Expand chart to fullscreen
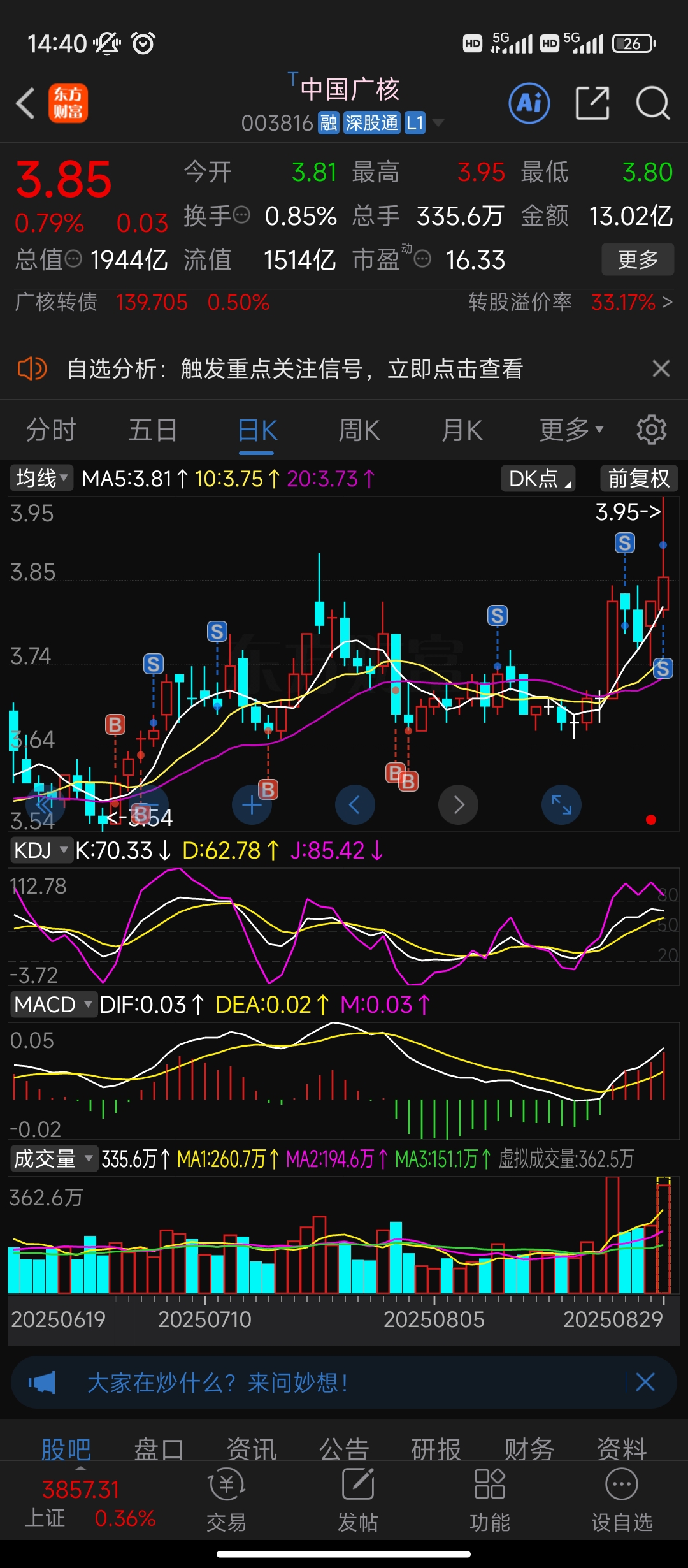Viewport: 688px width, 1568px height. (x=561, y=805)
